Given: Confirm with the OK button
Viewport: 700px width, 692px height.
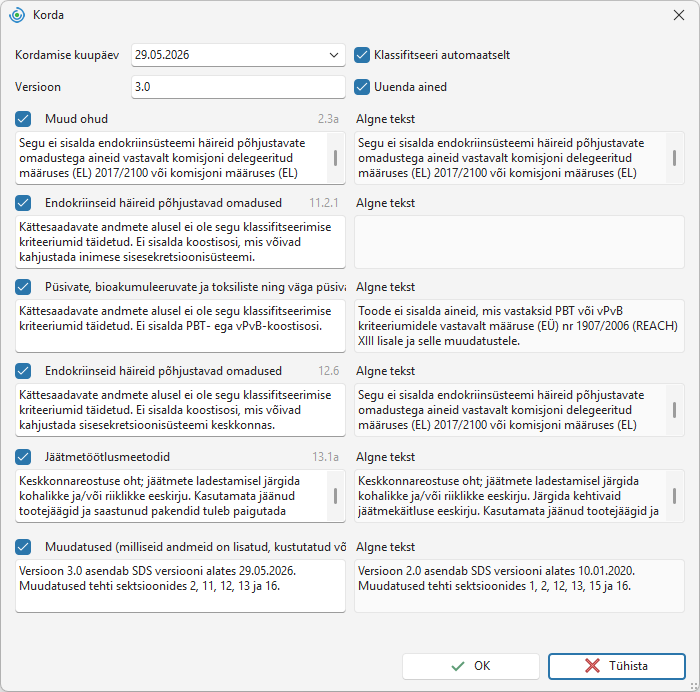Looking at the screenshot, I should 471,666.
